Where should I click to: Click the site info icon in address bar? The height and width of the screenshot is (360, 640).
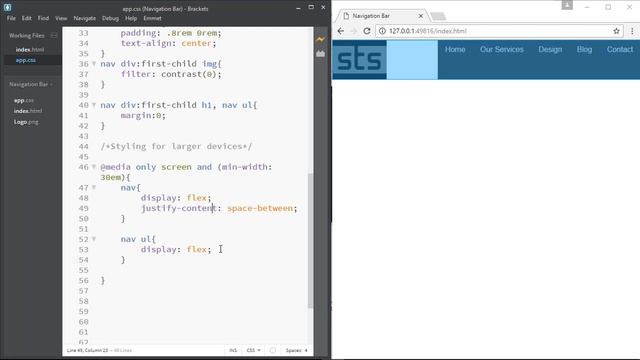pyautogui.click(x=382, y=31)
